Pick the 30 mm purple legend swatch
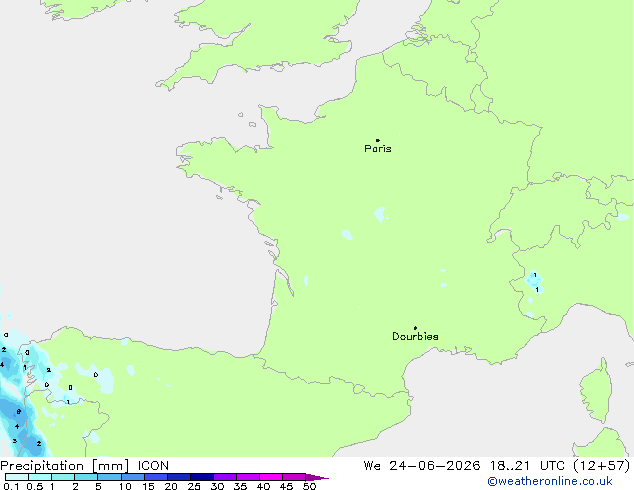634x490 pixels. coord(225,477)
